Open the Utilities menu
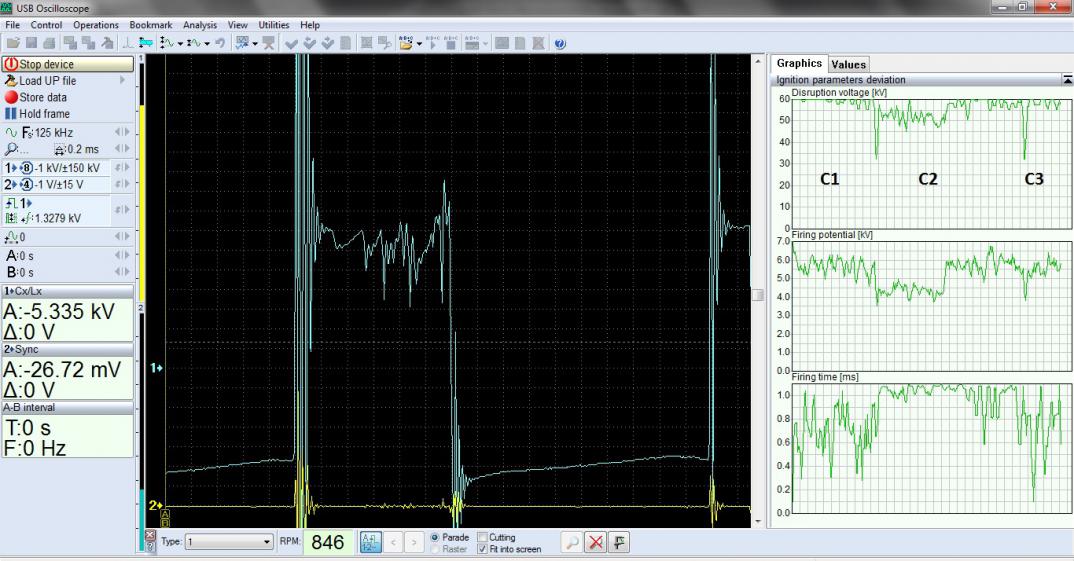 coord(274,24)
